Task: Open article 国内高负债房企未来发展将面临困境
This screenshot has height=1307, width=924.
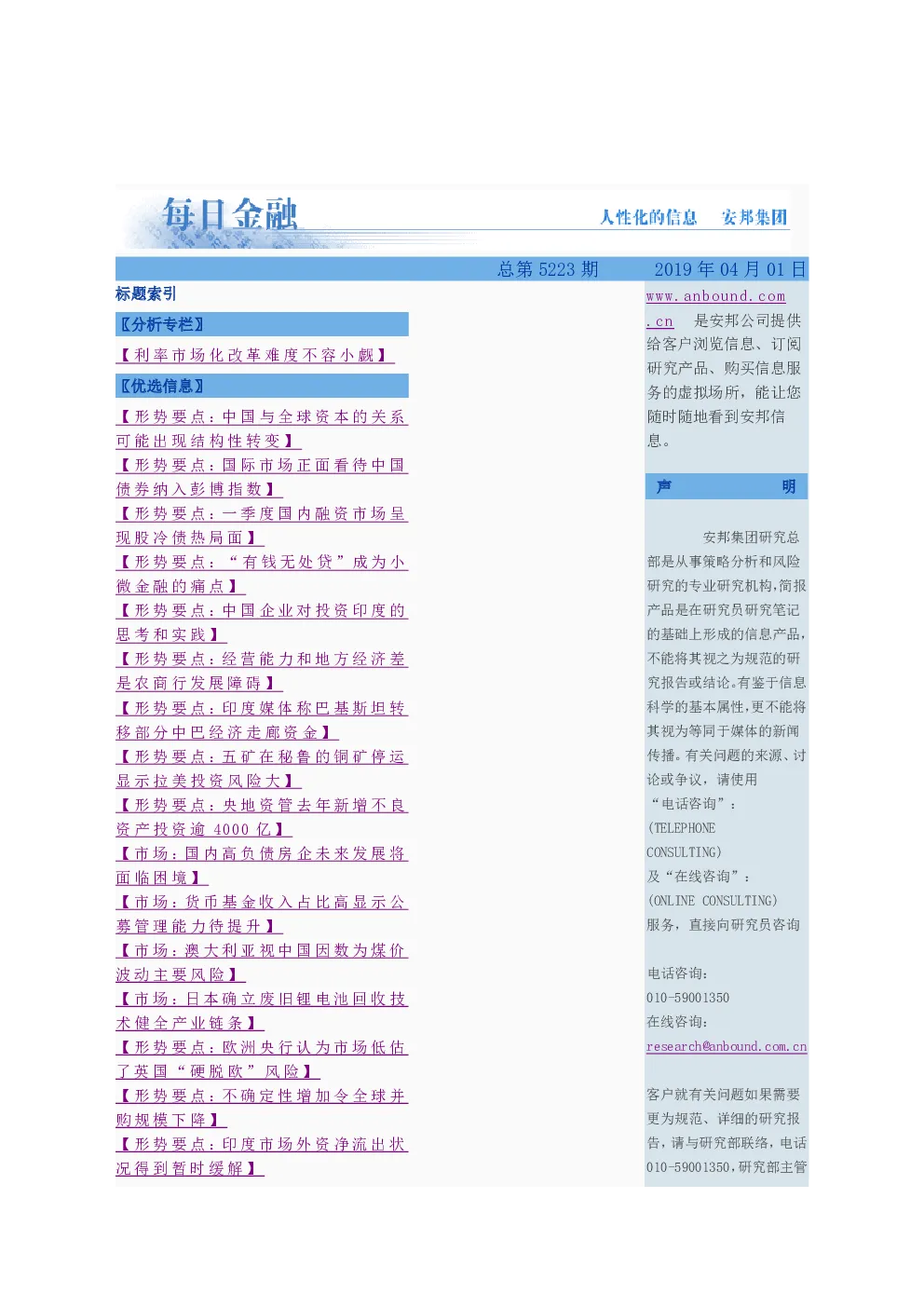Action: [x=262, y=865]
